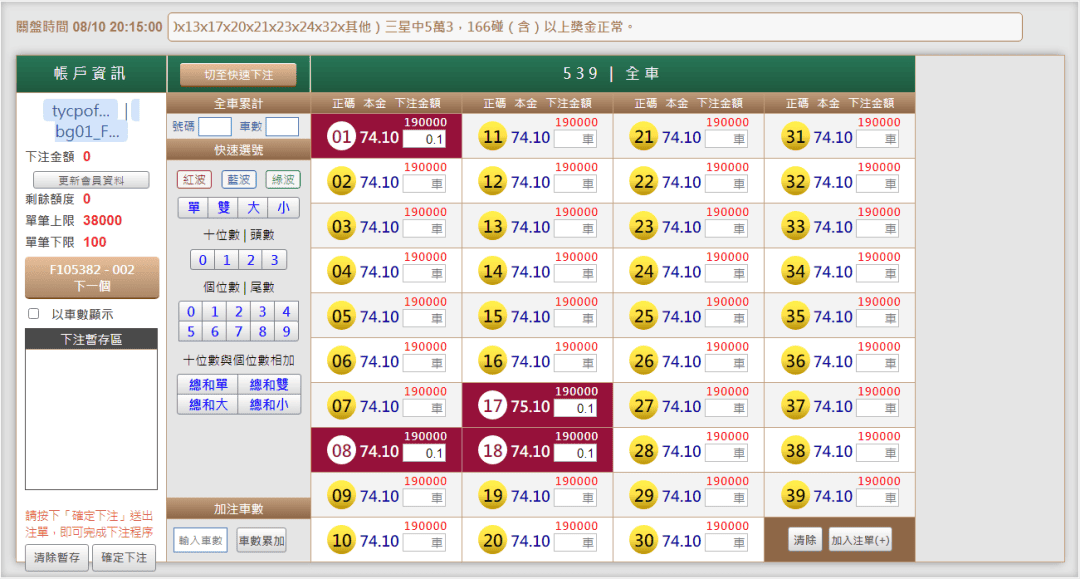Pick the yellow ball numbered 05
The image size is (1080, 579).
coord(342,316)
